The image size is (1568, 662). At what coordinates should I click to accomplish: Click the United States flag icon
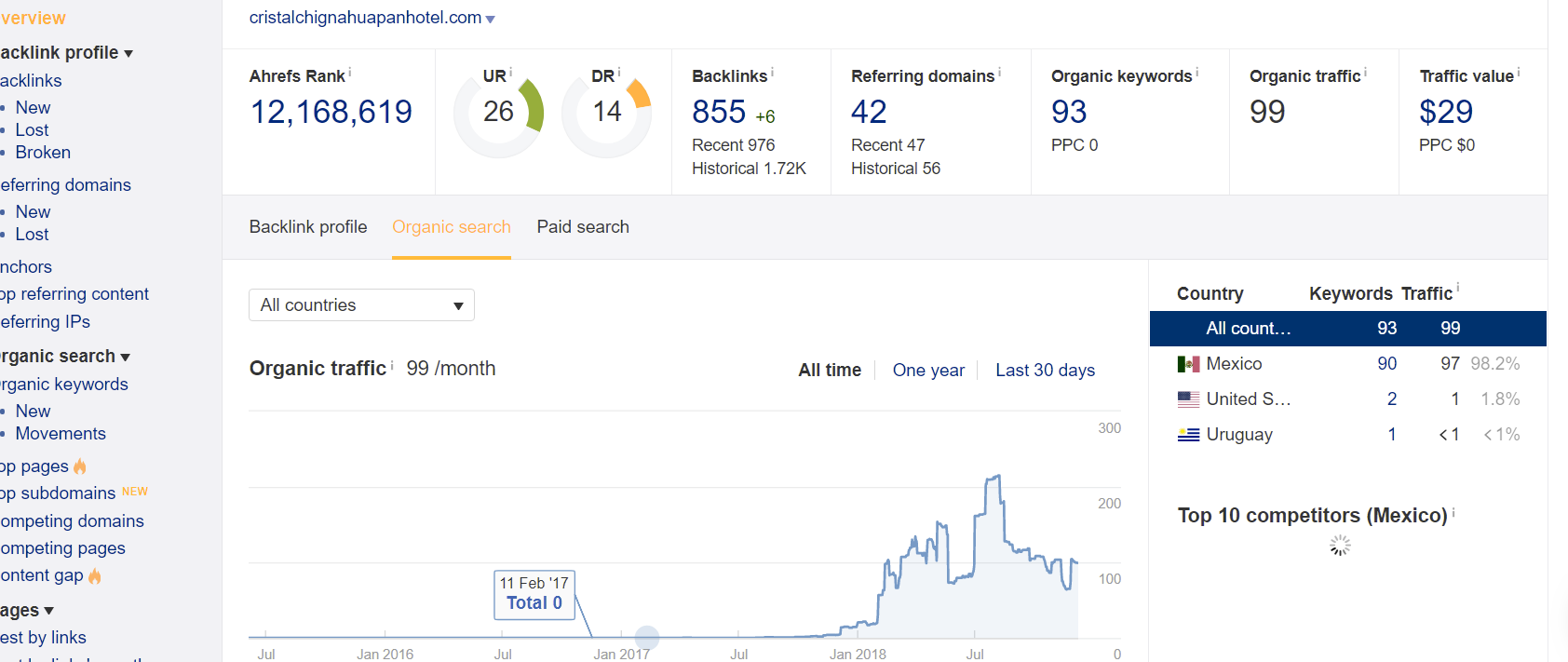tap(1188, 399)
